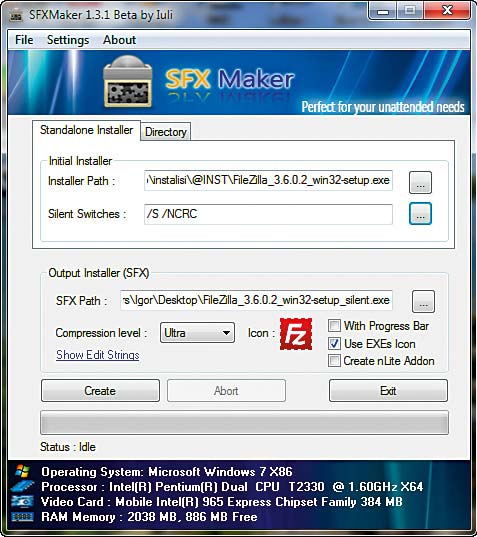The width and height of the screenshot is (477, 537).
Task: Click the 'Compression level :' label
Action: [101, 333]
